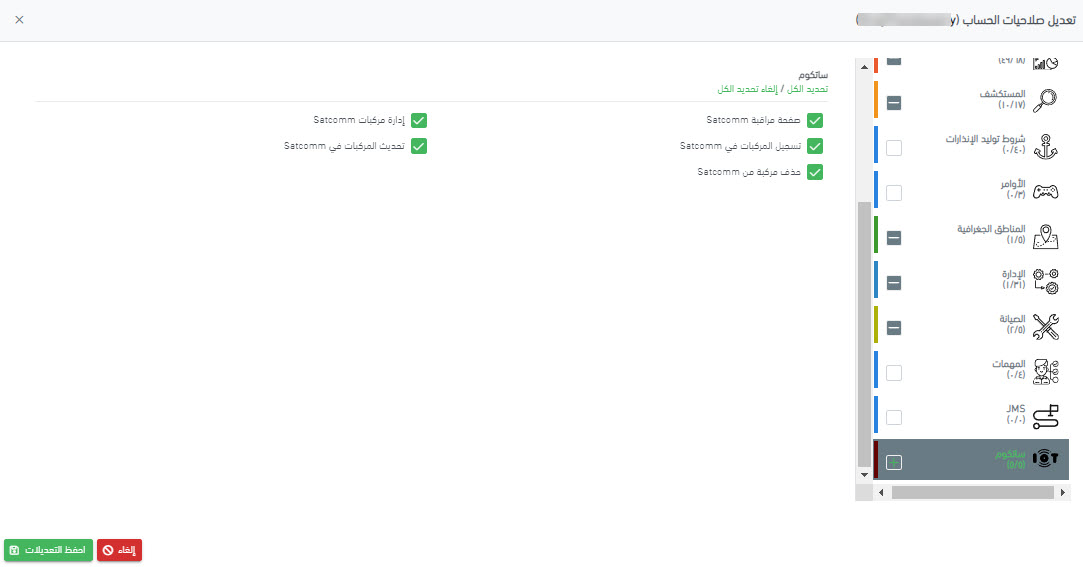
Task: Disable حذف مركبة من Satcomm permission
Action: coord(815,172)
